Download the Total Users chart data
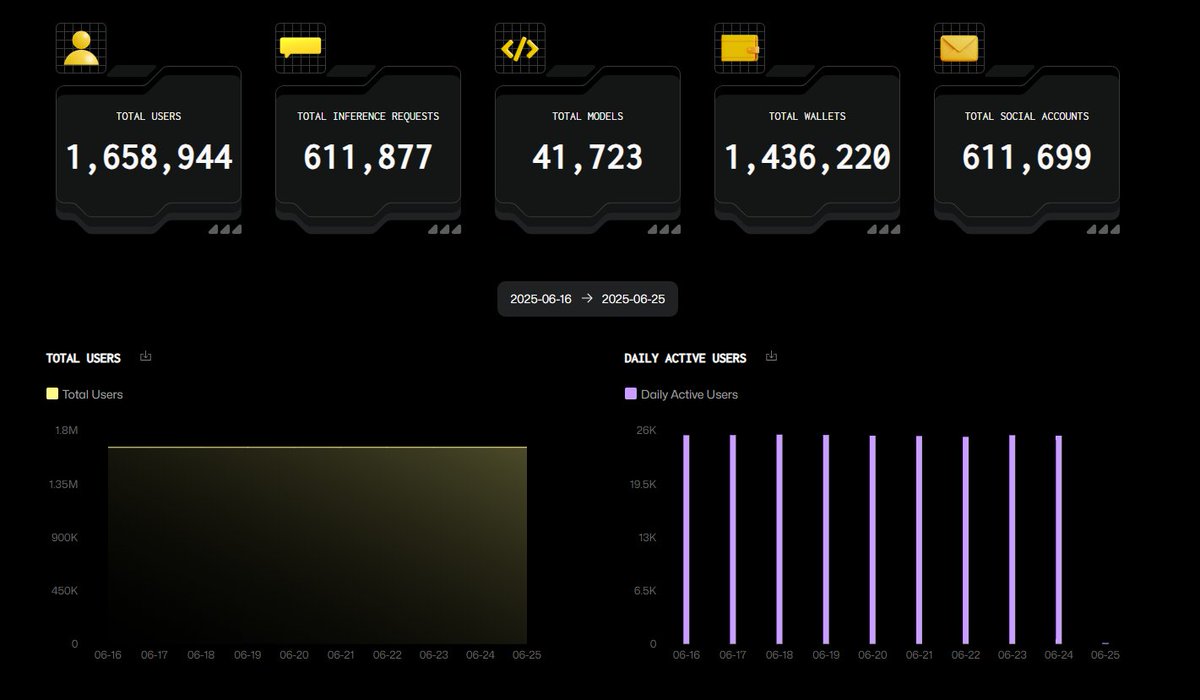 pyautogui.click(x=146, y=356)
